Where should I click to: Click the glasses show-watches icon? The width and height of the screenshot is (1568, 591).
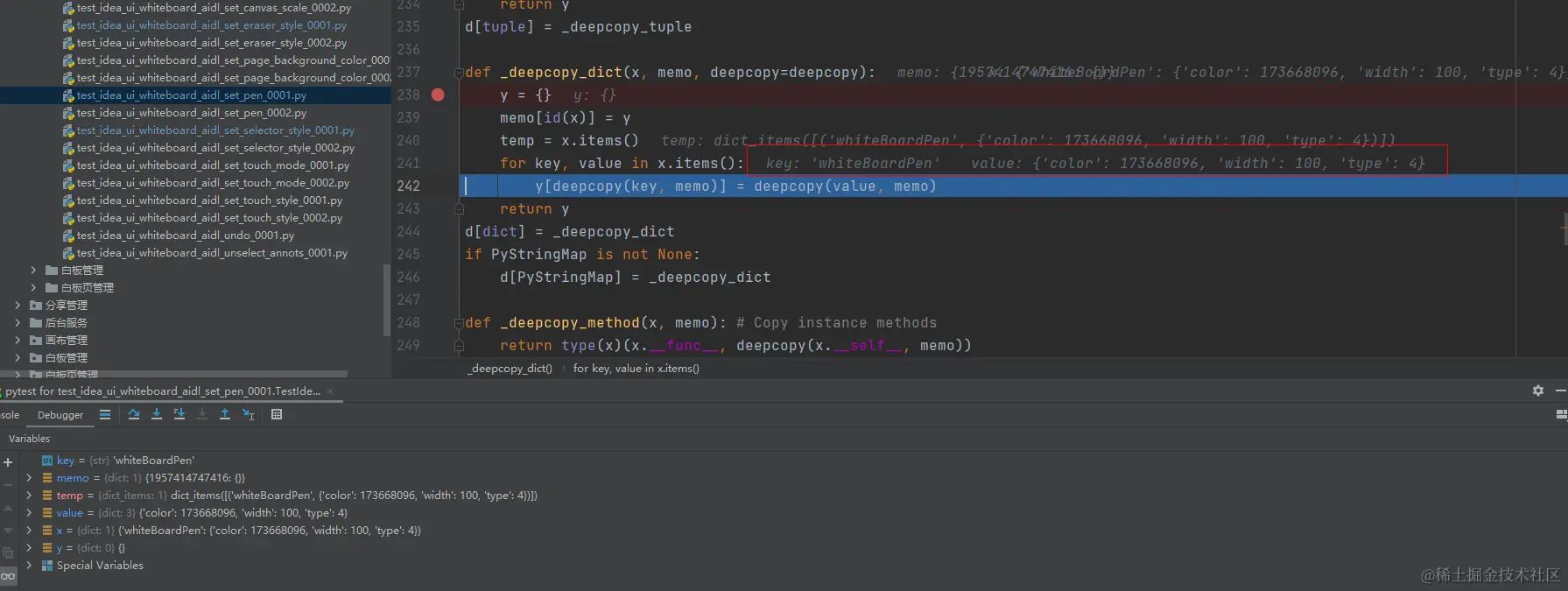(8, 576)
